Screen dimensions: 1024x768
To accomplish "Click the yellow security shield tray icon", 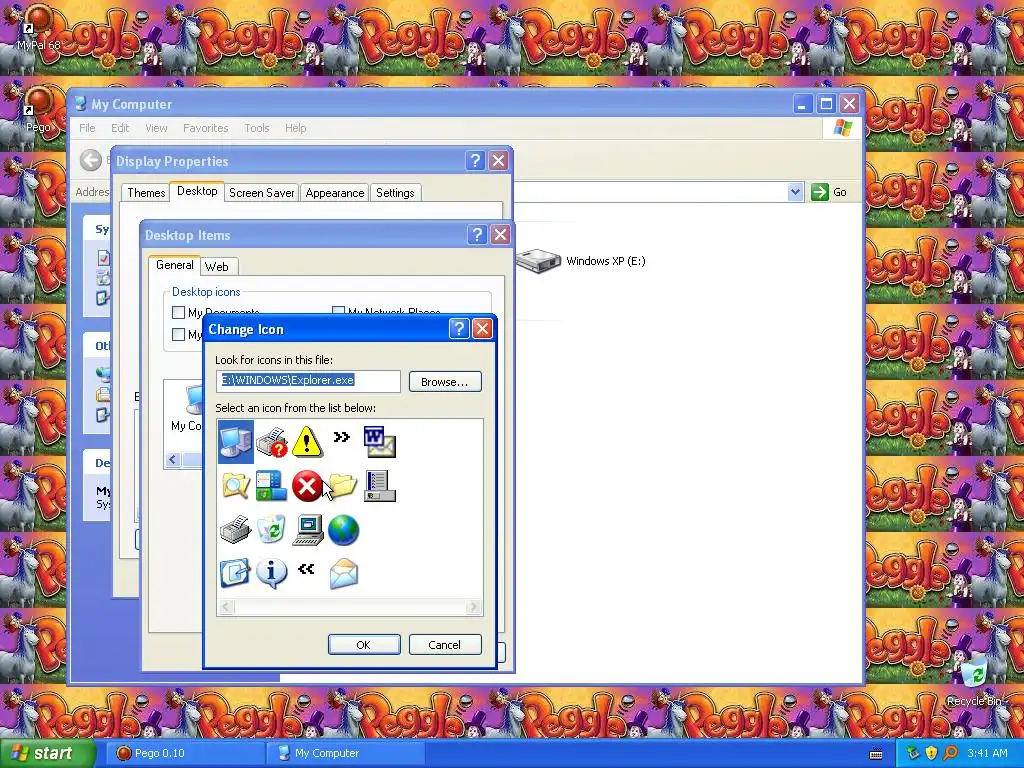I will coord(931,754).
